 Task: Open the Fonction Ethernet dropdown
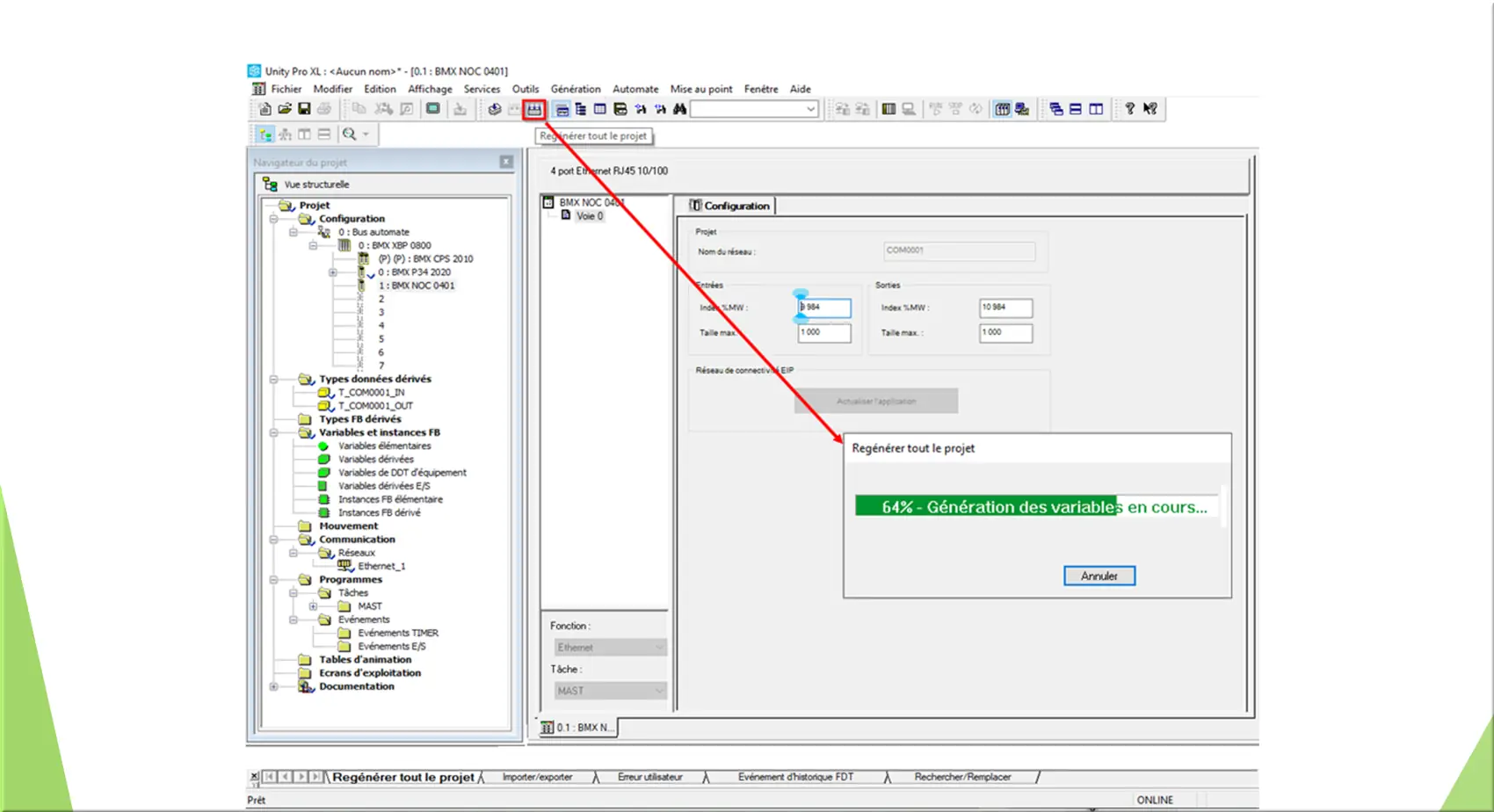coord(610,648)
